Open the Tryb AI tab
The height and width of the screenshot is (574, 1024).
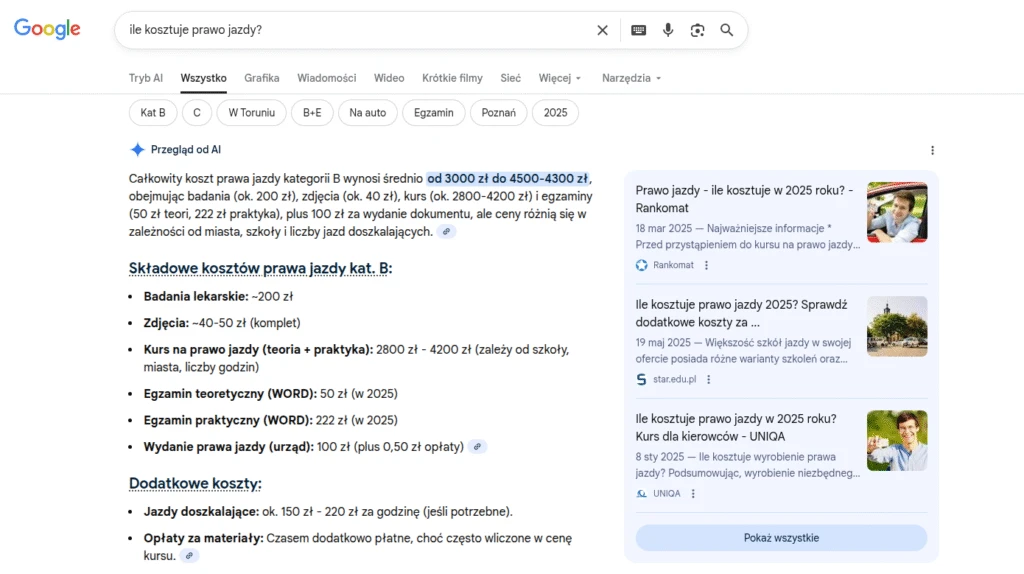click(146, 78)
